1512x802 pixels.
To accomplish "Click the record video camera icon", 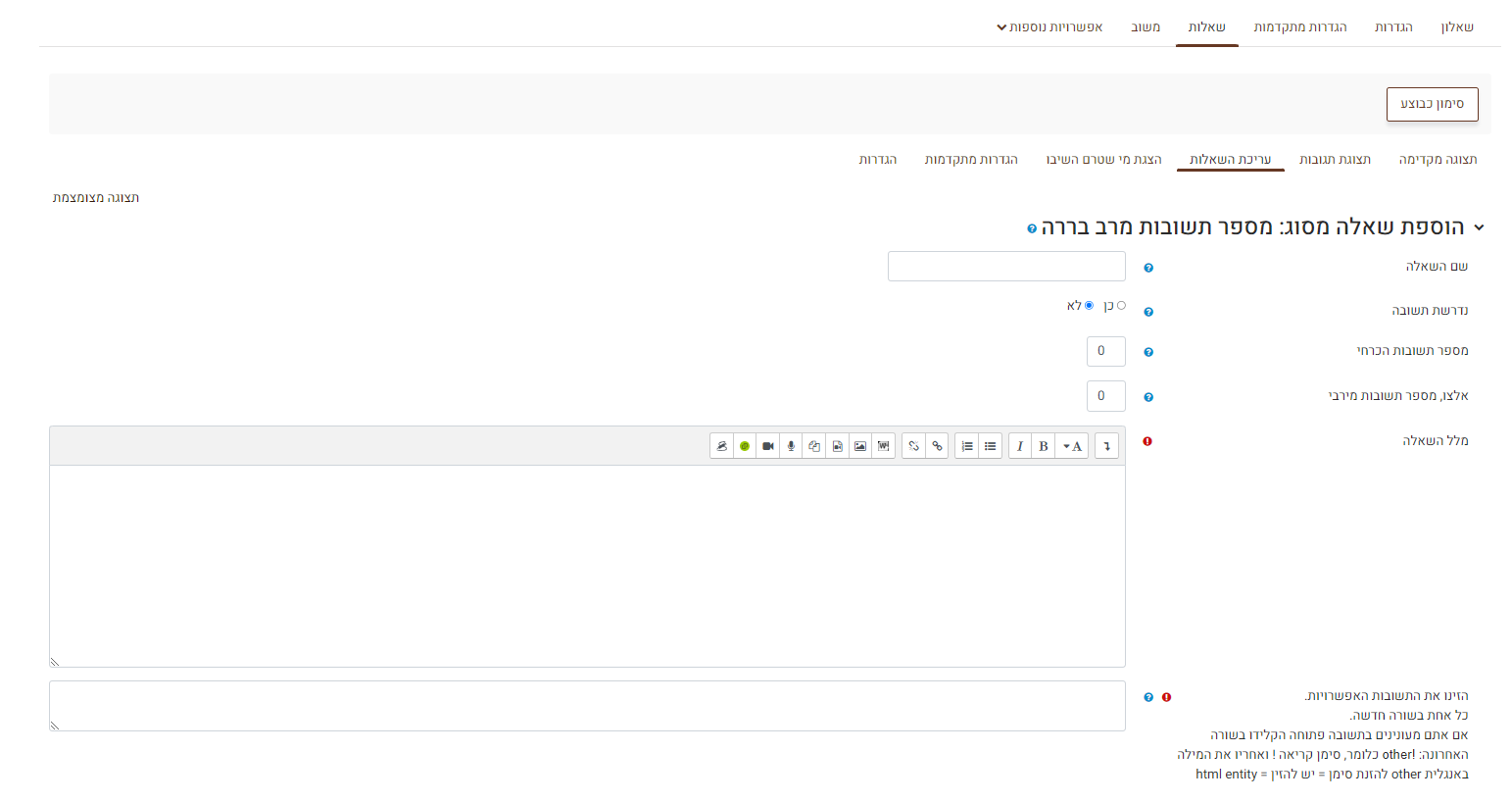I will pyautogui.click(x=768, y=446).
